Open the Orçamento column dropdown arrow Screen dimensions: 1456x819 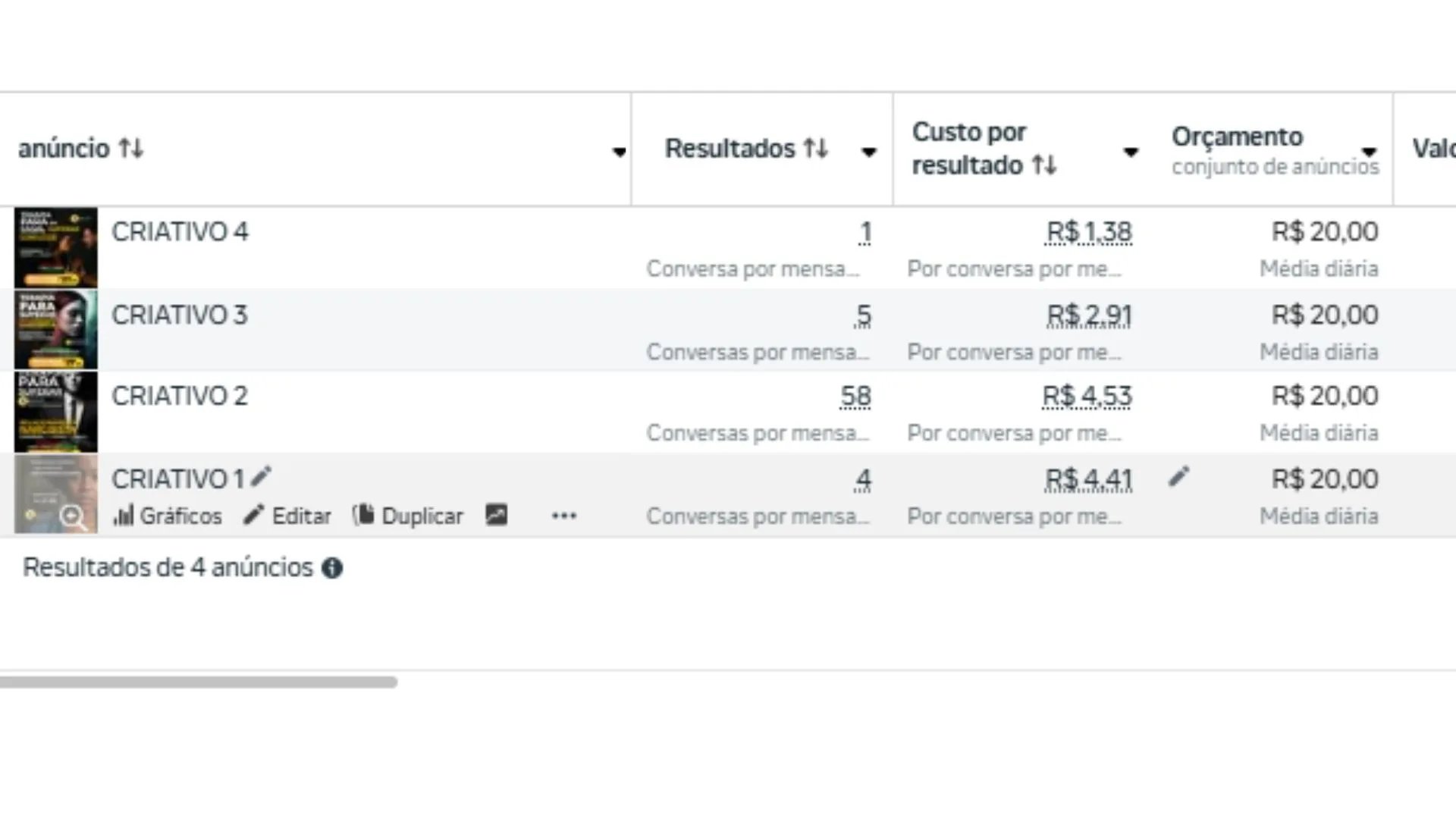[1369, 151]
